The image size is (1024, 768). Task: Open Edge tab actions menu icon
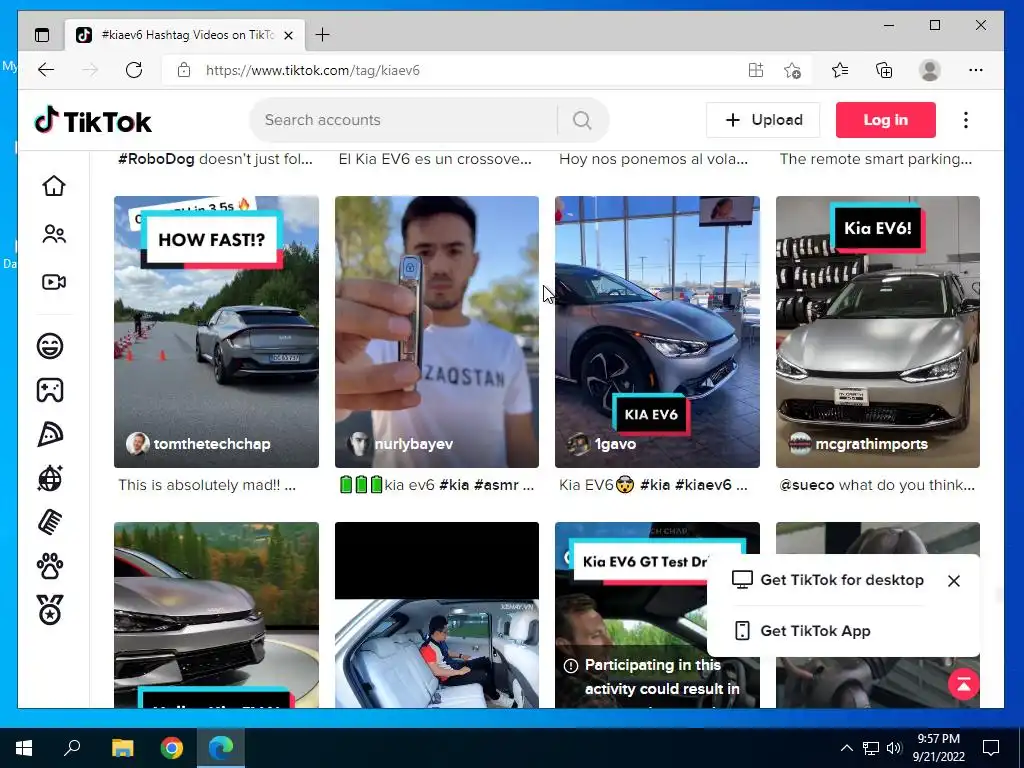(x=42, y=35)
